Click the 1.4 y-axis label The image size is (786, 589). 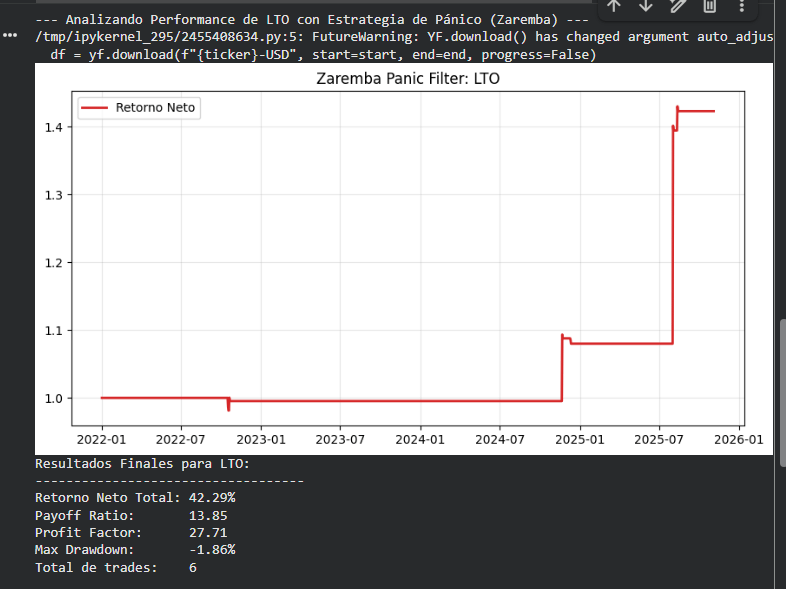(x=54, y=127)
